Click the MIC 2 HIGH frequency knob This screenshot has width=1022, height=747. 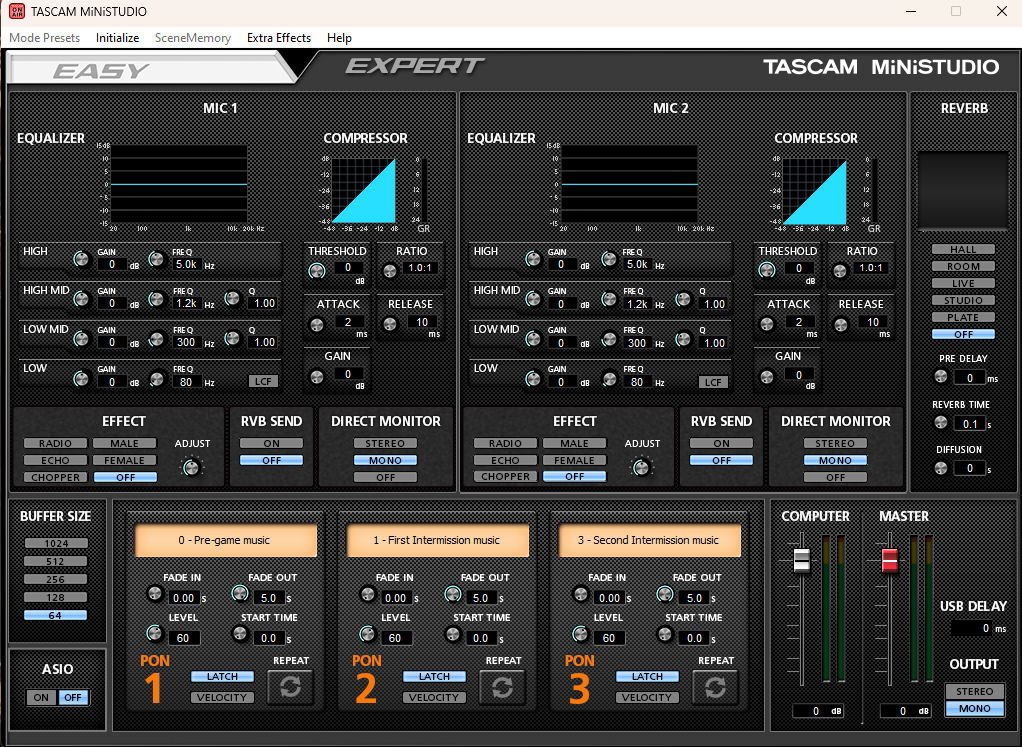point(609,259)
